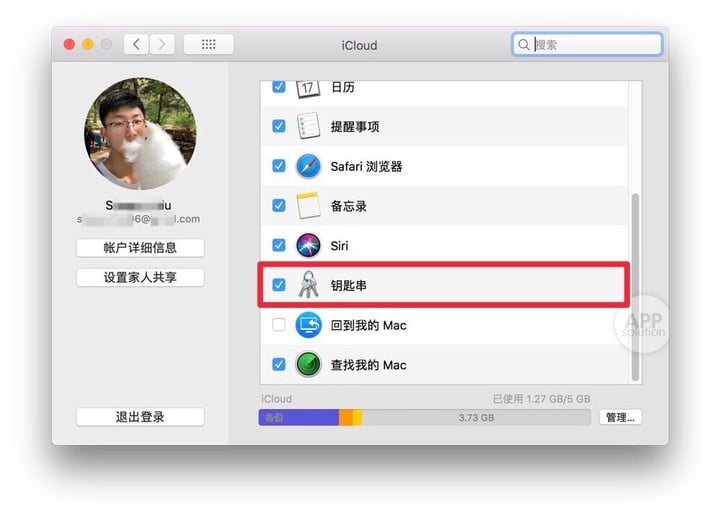
Task: Click the 钥匙串 label text
Action: coord(349,285)
